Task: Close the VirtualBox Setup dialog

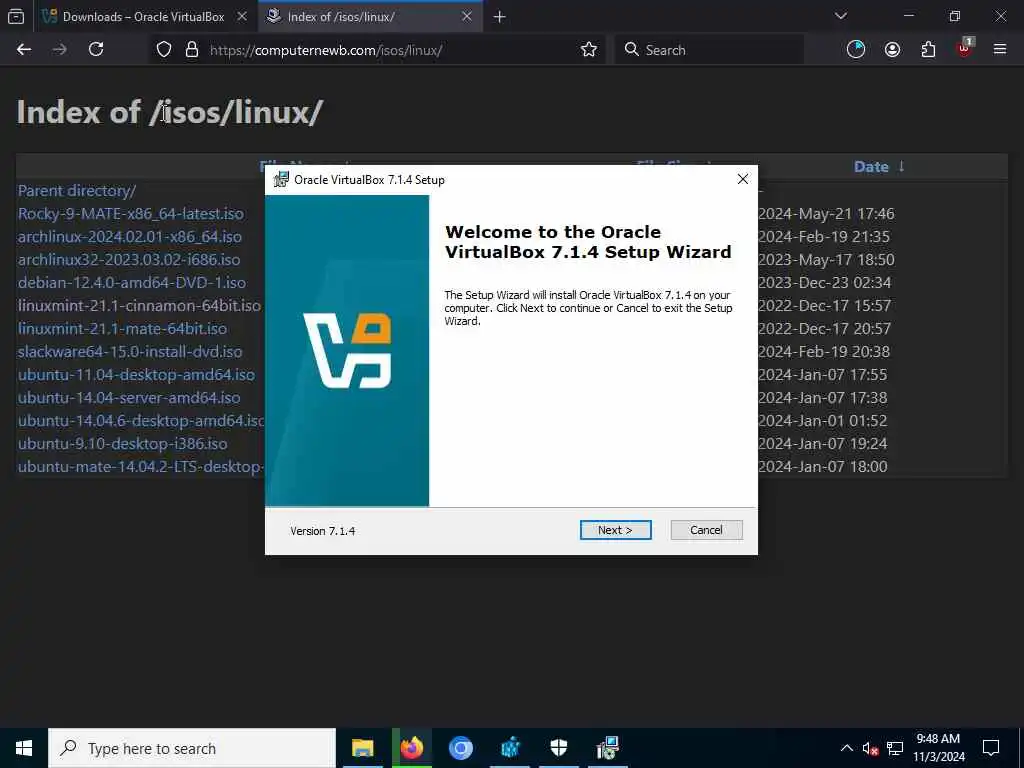Action: [x=743, y=179]
